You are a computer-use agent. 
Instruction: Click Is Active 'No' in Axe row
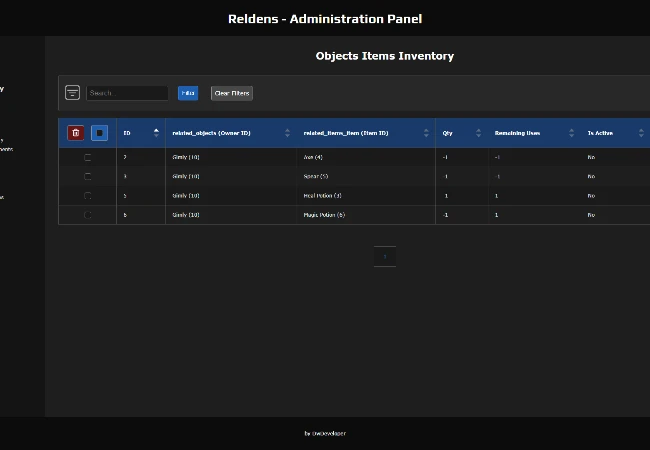591,157
